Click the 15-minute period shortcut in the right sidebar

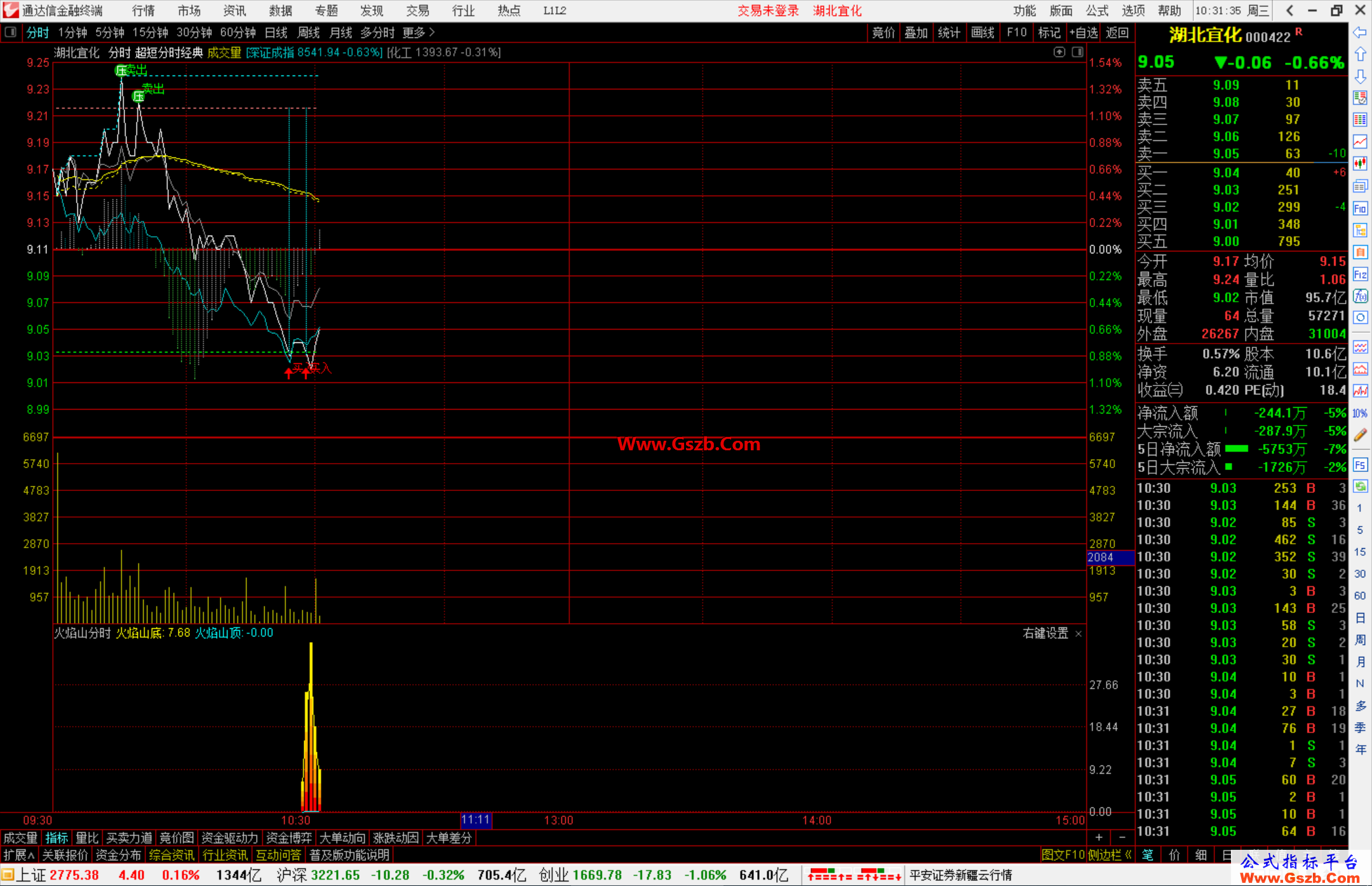[1360, 551]
